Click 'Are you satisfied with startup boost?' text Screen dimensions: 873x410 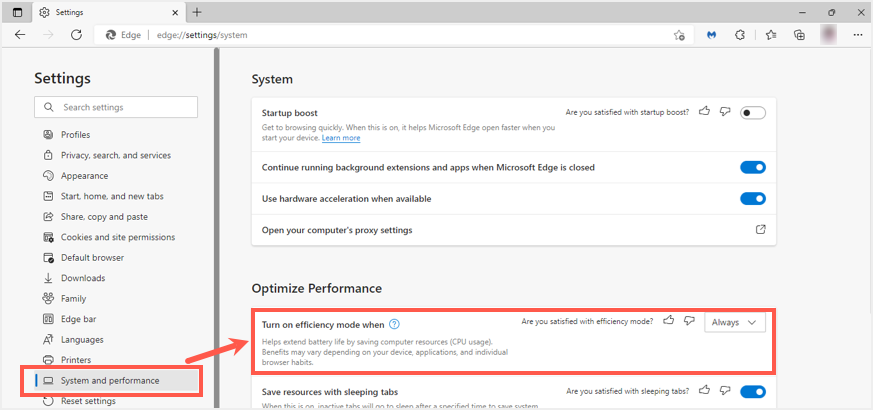627,112
